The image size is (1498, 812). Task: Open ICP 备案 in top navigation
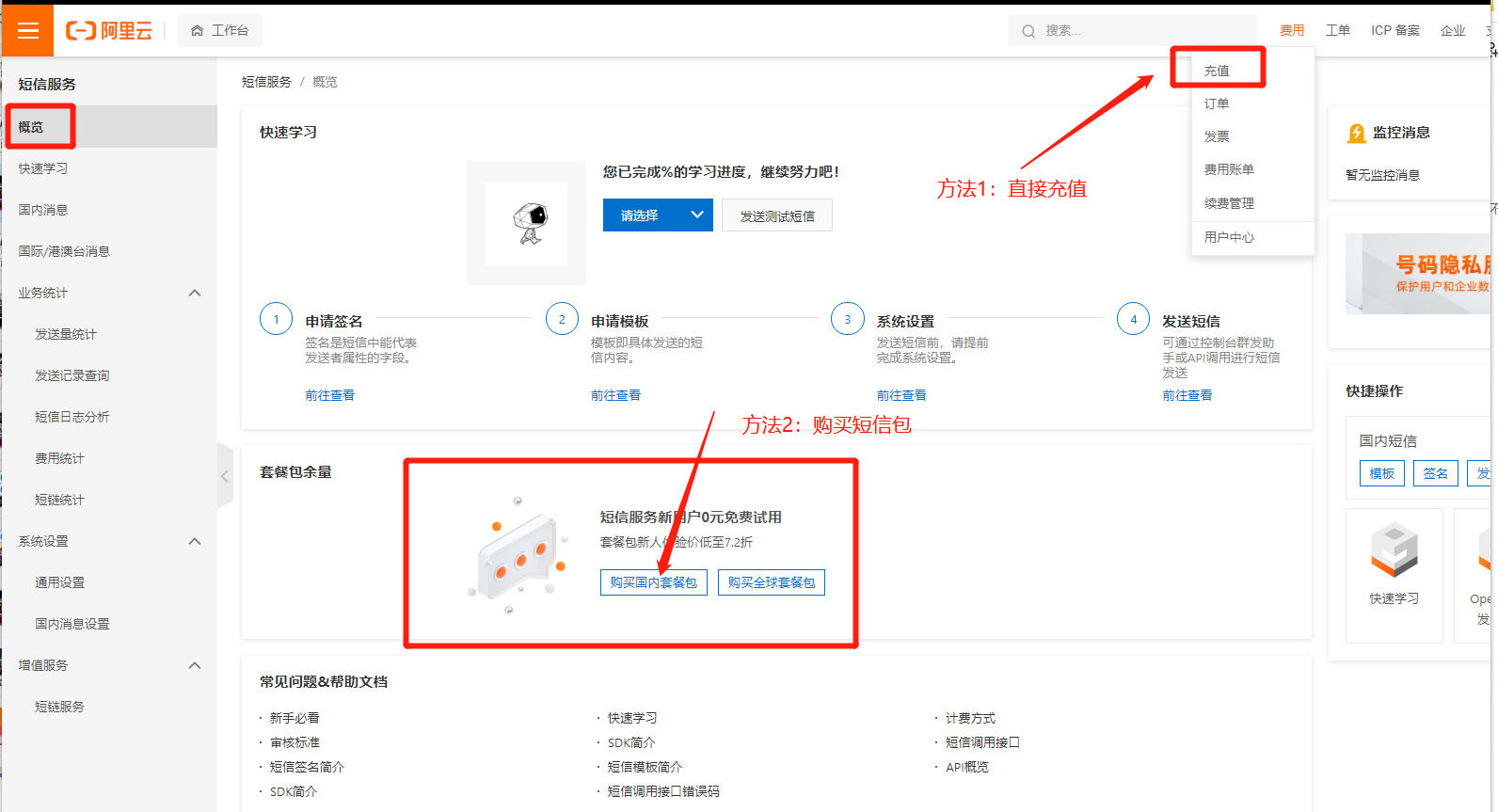tap(1395, 30)
